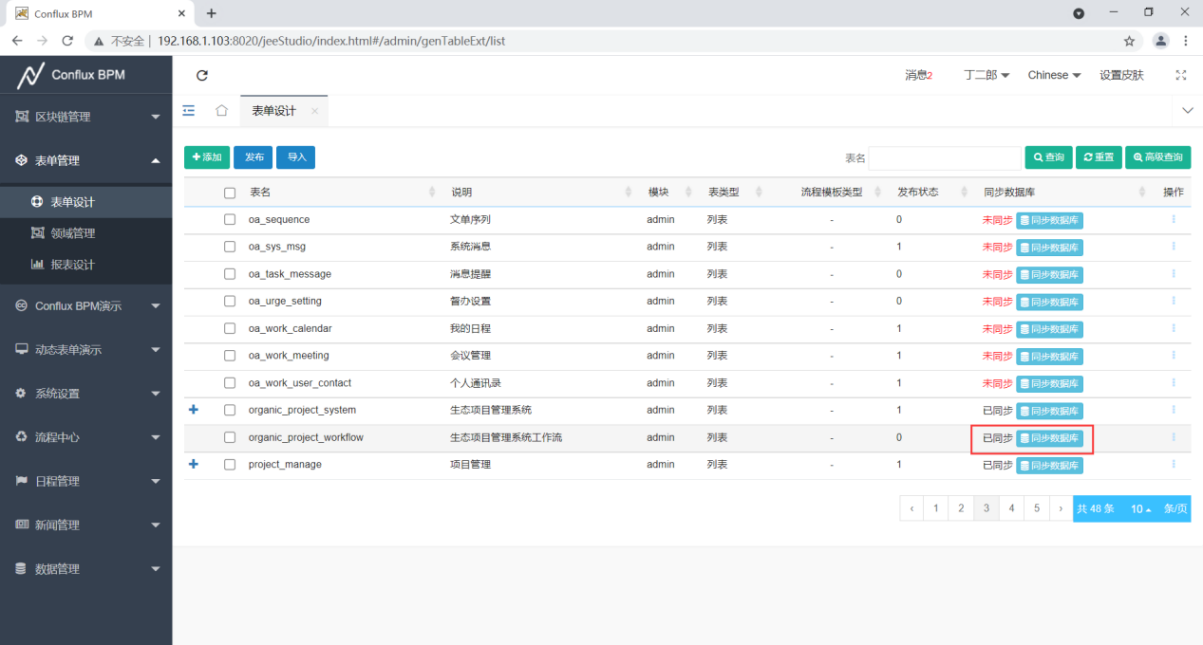Collapse the 表单管理 sidebar menu
1203x645 pixels.
click(86, 160)
